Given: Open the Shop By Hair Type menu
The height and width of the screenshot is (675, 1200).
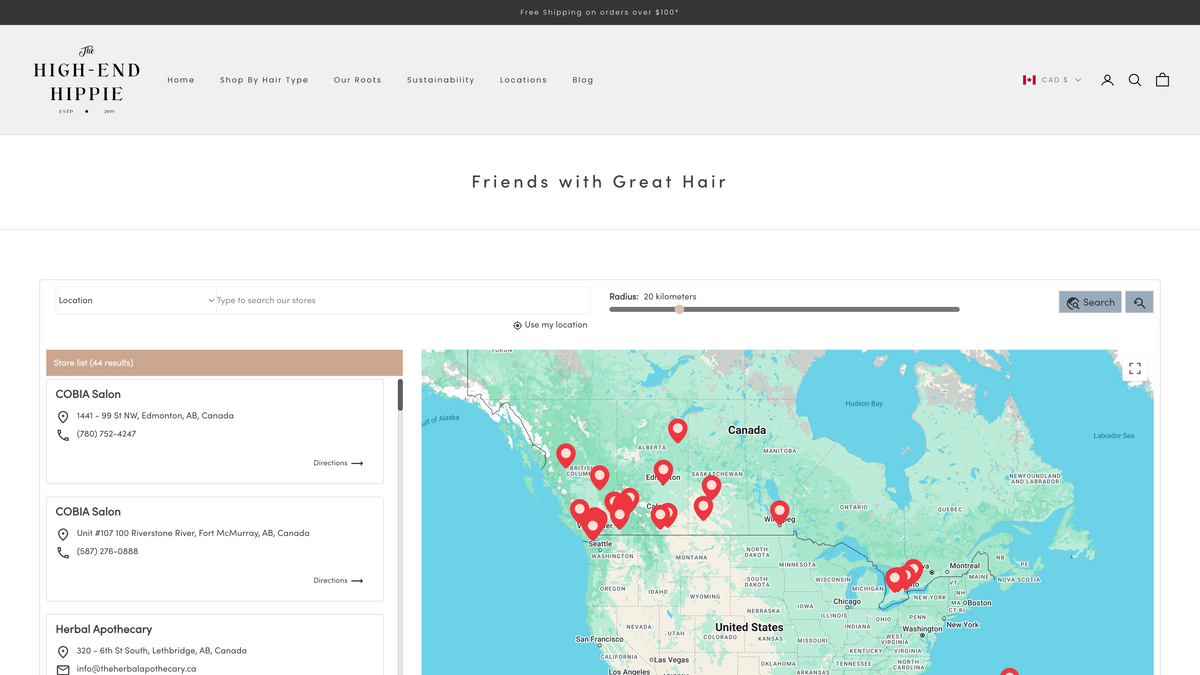Looking at the screenshot, I should click(x=264, y=80).
